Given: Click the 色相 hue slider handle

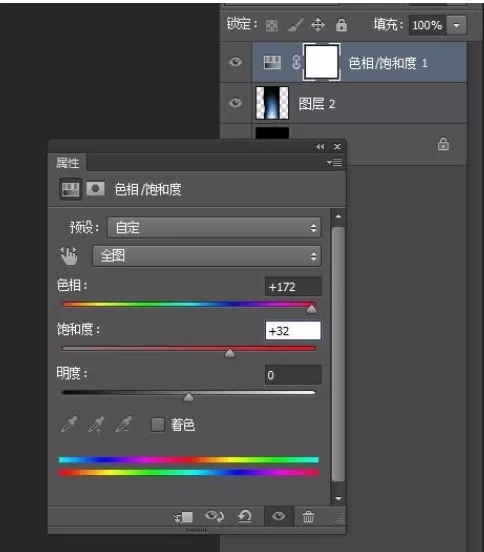Looking at the screenshot, I should click(311, 309).
